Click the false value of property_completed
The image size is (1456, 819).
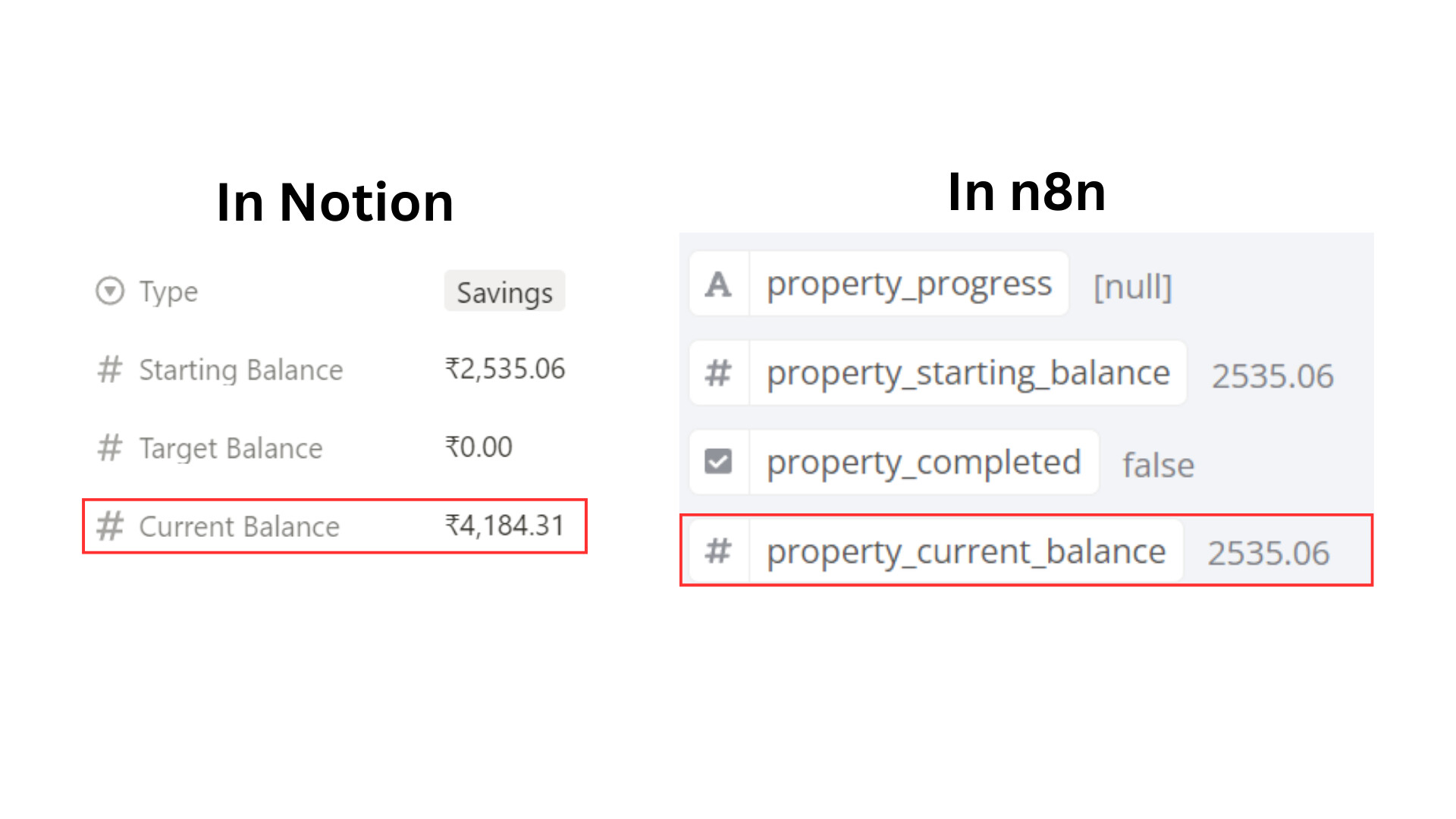coord(1158,465)
